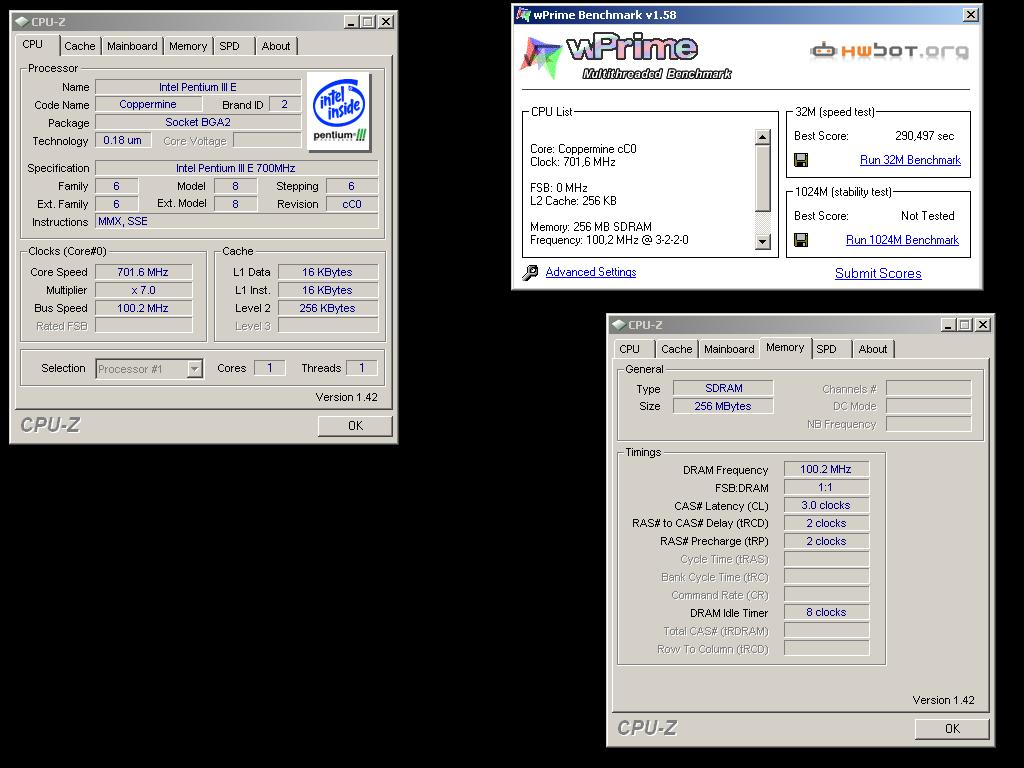Click the Threads count field

click(x=362, y=368)
